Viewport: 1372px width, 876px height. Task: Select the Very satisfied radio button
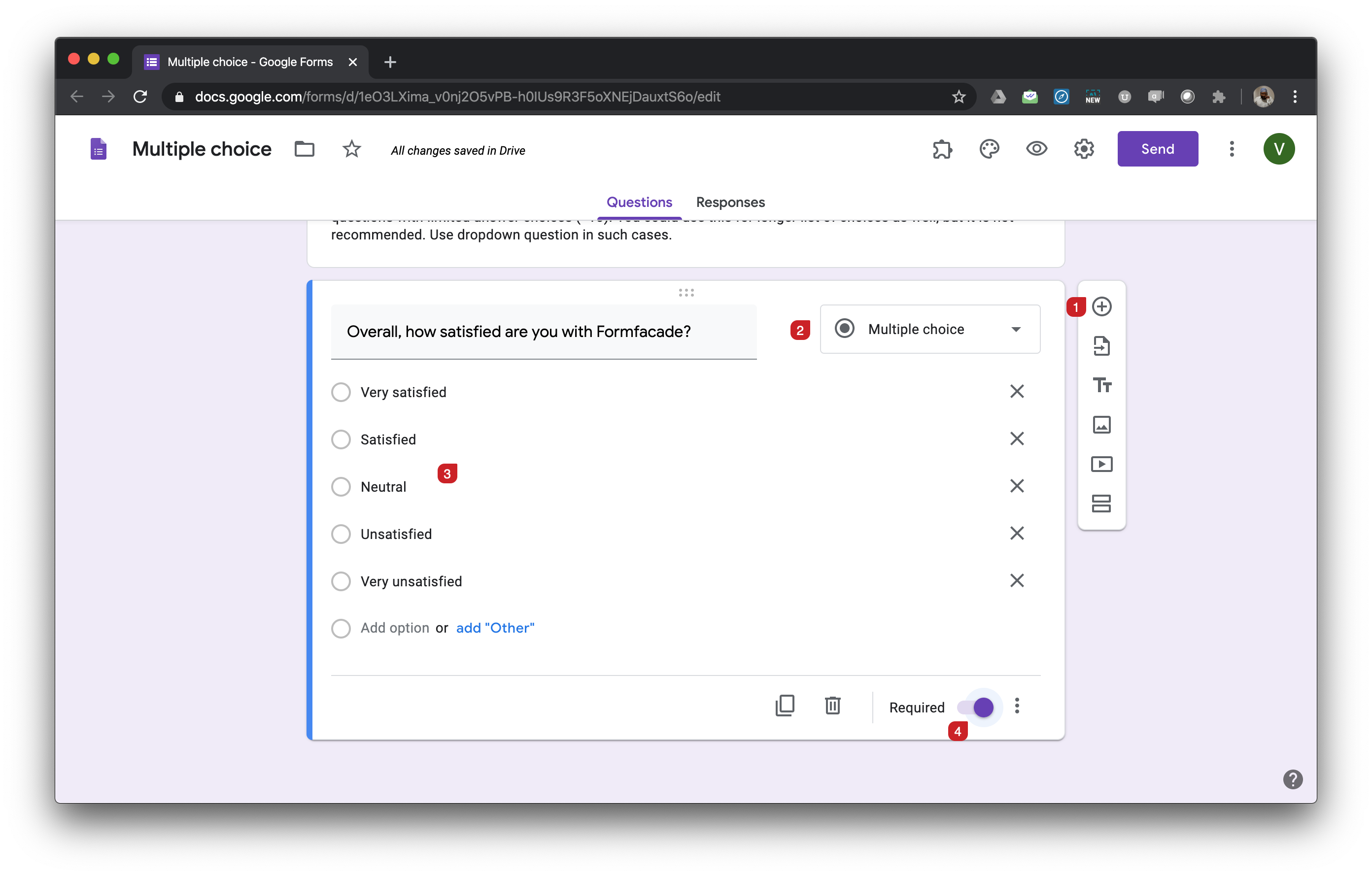coord(341,391)
